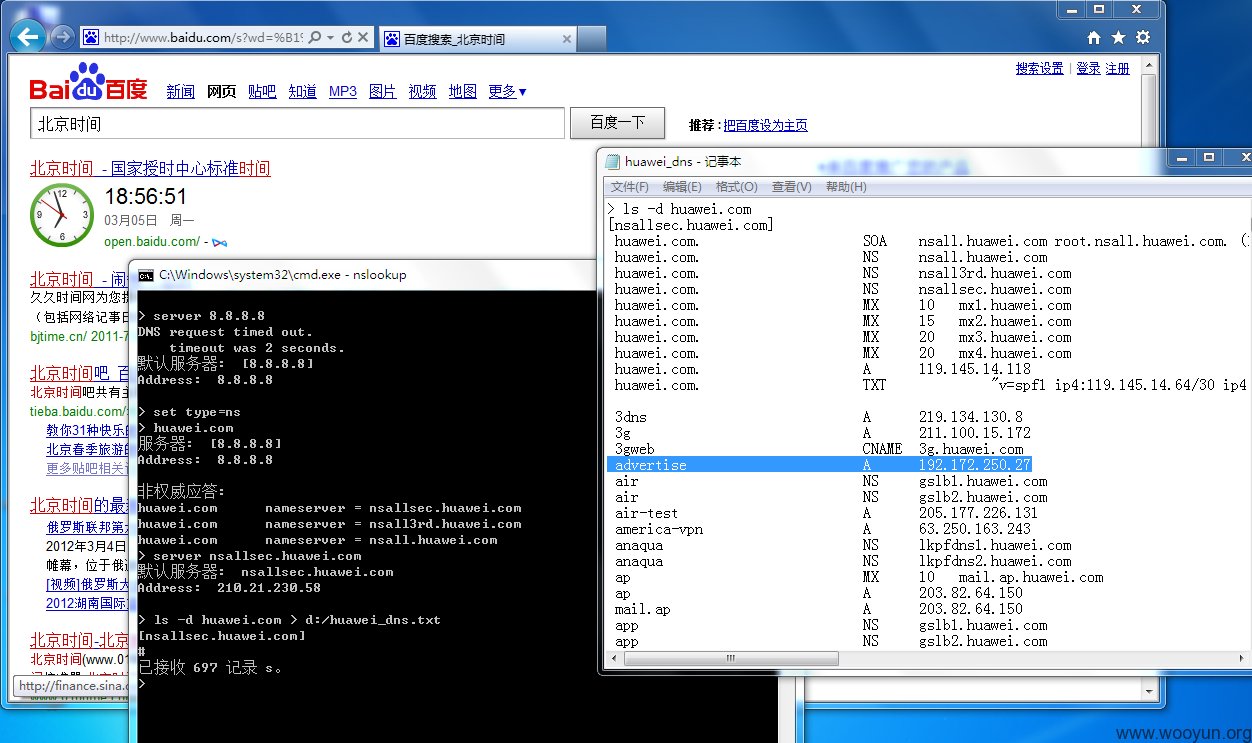The width and height of the screenshot is (1252, 743).
Task: Switch to 图片 image search
Action: click(x=383, y=91)
